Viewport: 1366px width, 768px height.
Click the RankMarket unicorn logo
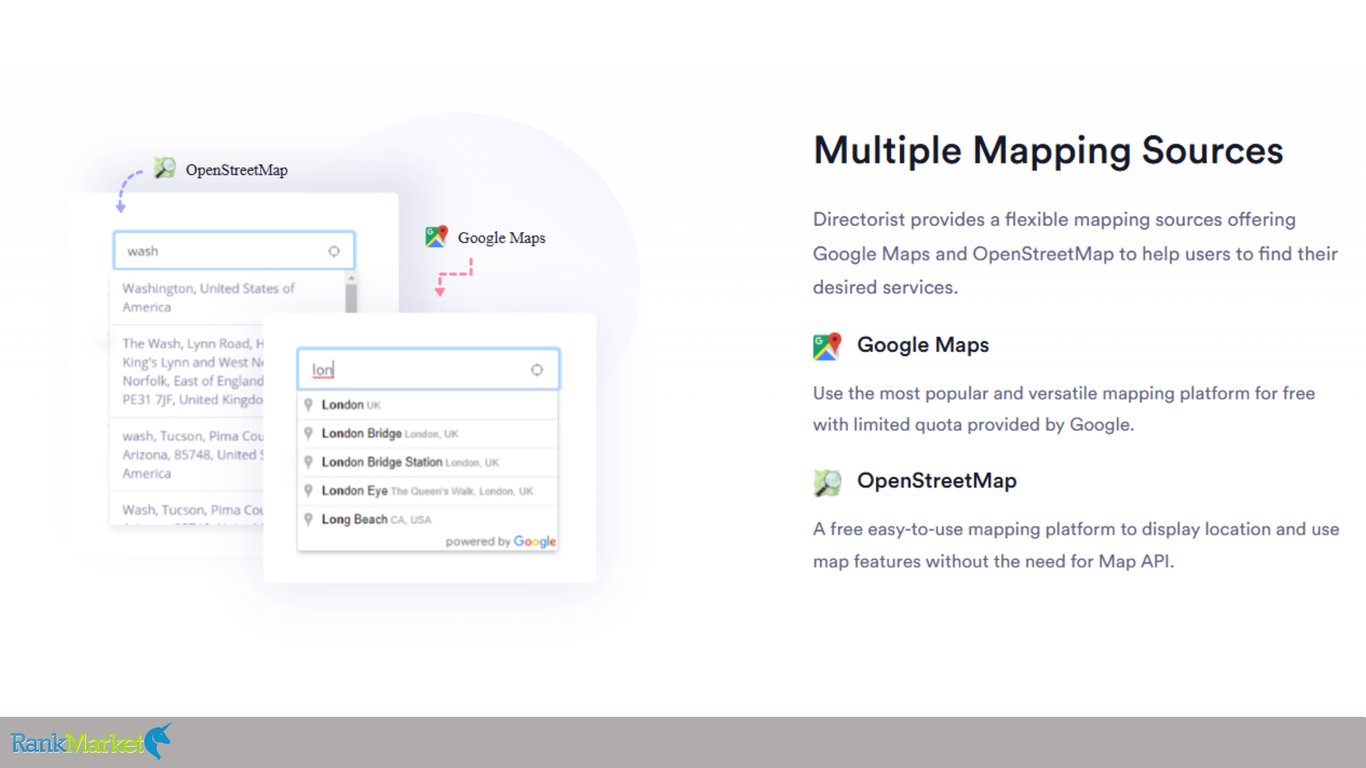tap(158, 741)
